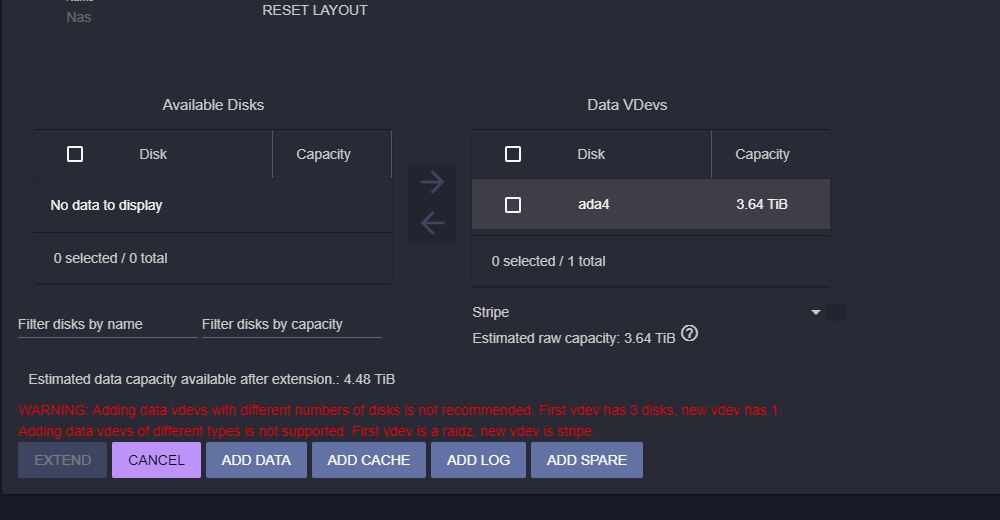Click the right arrow to move disks to Data VDevs
The height and width of the screenshot is (520, 1000).
tap(432, 182)
